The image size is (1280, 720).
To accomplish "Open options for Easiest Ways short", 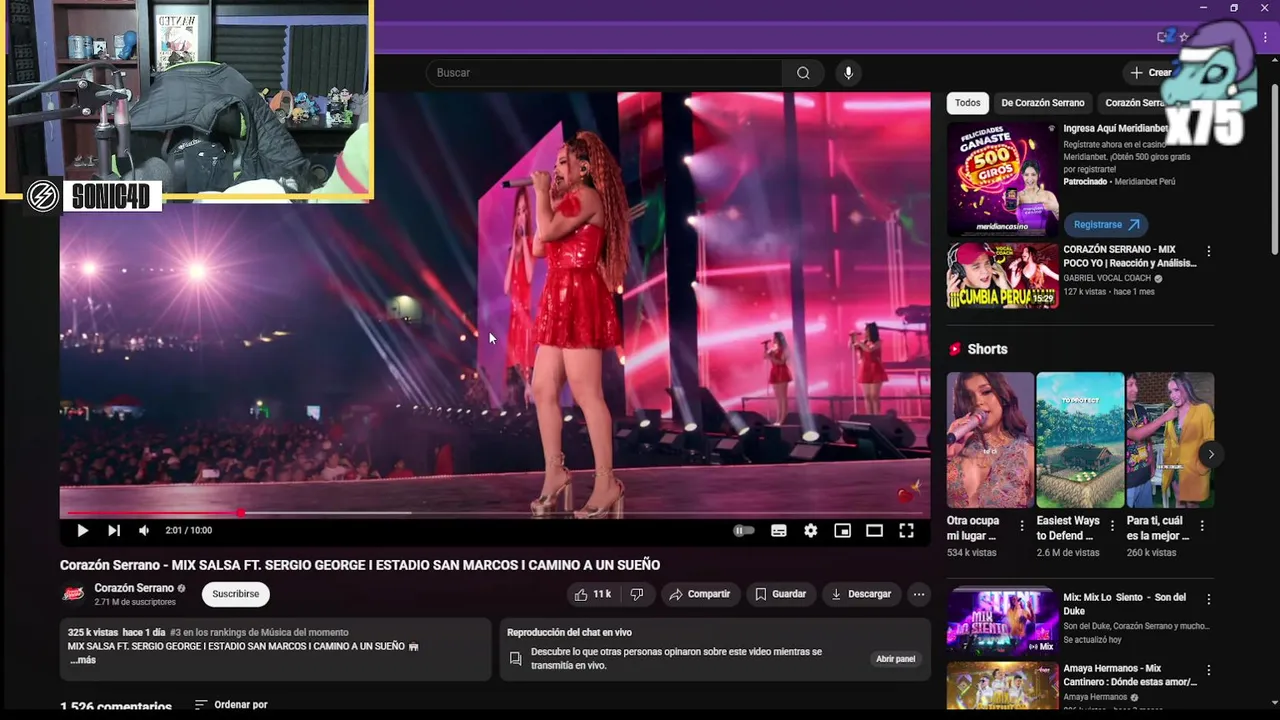I will click(x=1112, y=526).
